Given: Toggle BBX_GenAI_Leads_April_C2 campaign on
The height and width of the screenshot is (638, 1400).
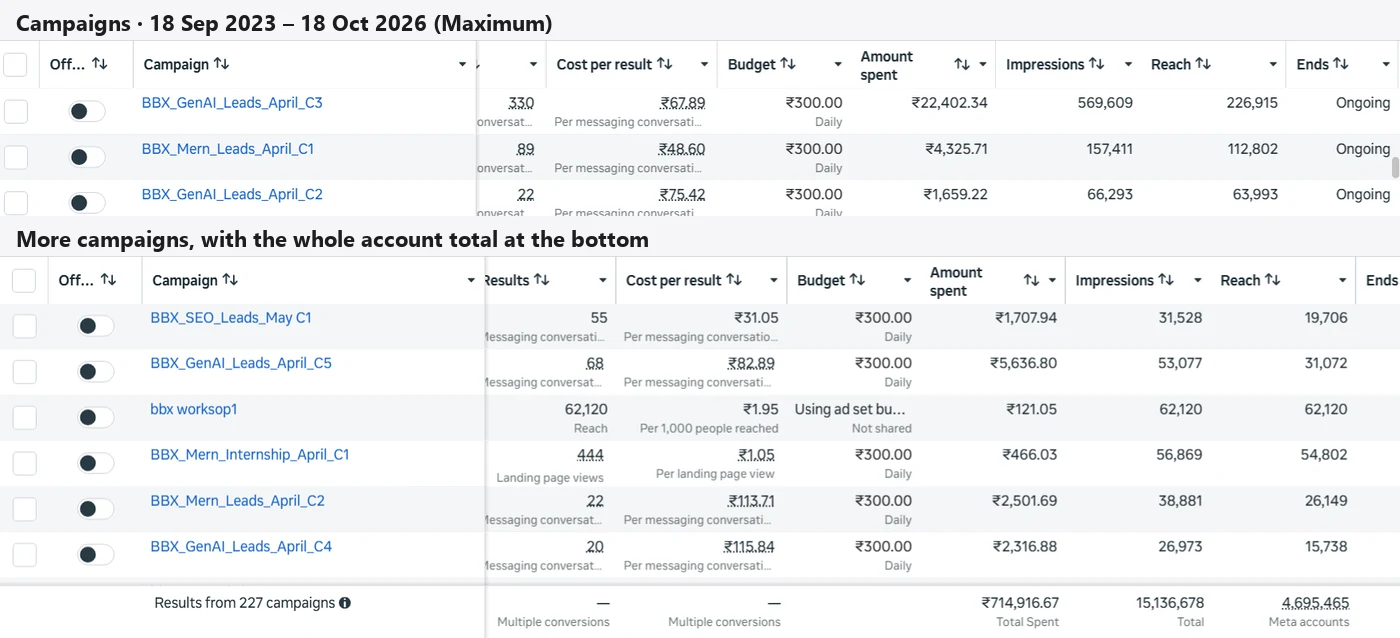Looking at the screenshot, I should (87, 203).
